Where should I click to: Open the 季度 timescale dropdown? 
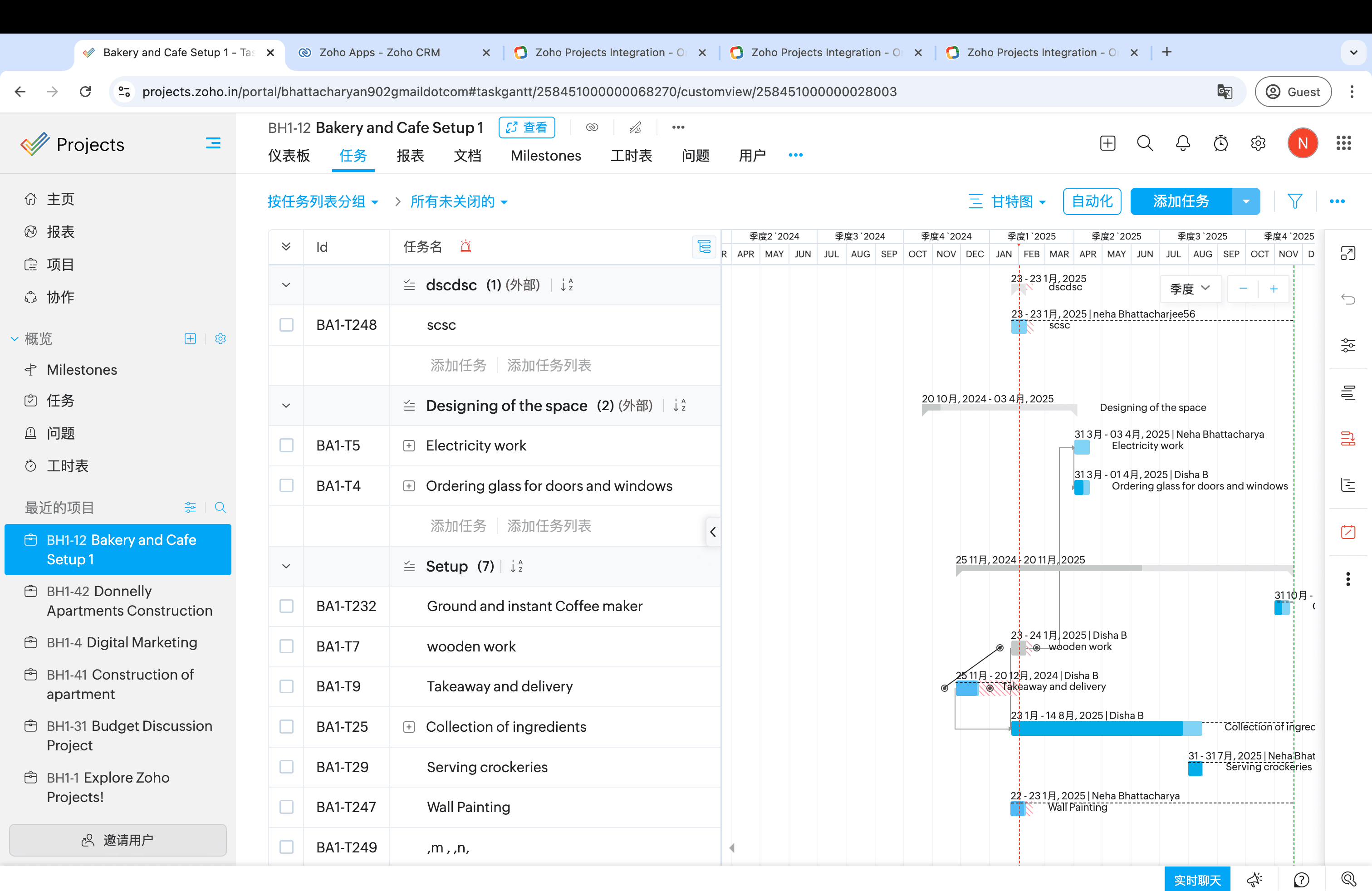(x=1190, y=289)
